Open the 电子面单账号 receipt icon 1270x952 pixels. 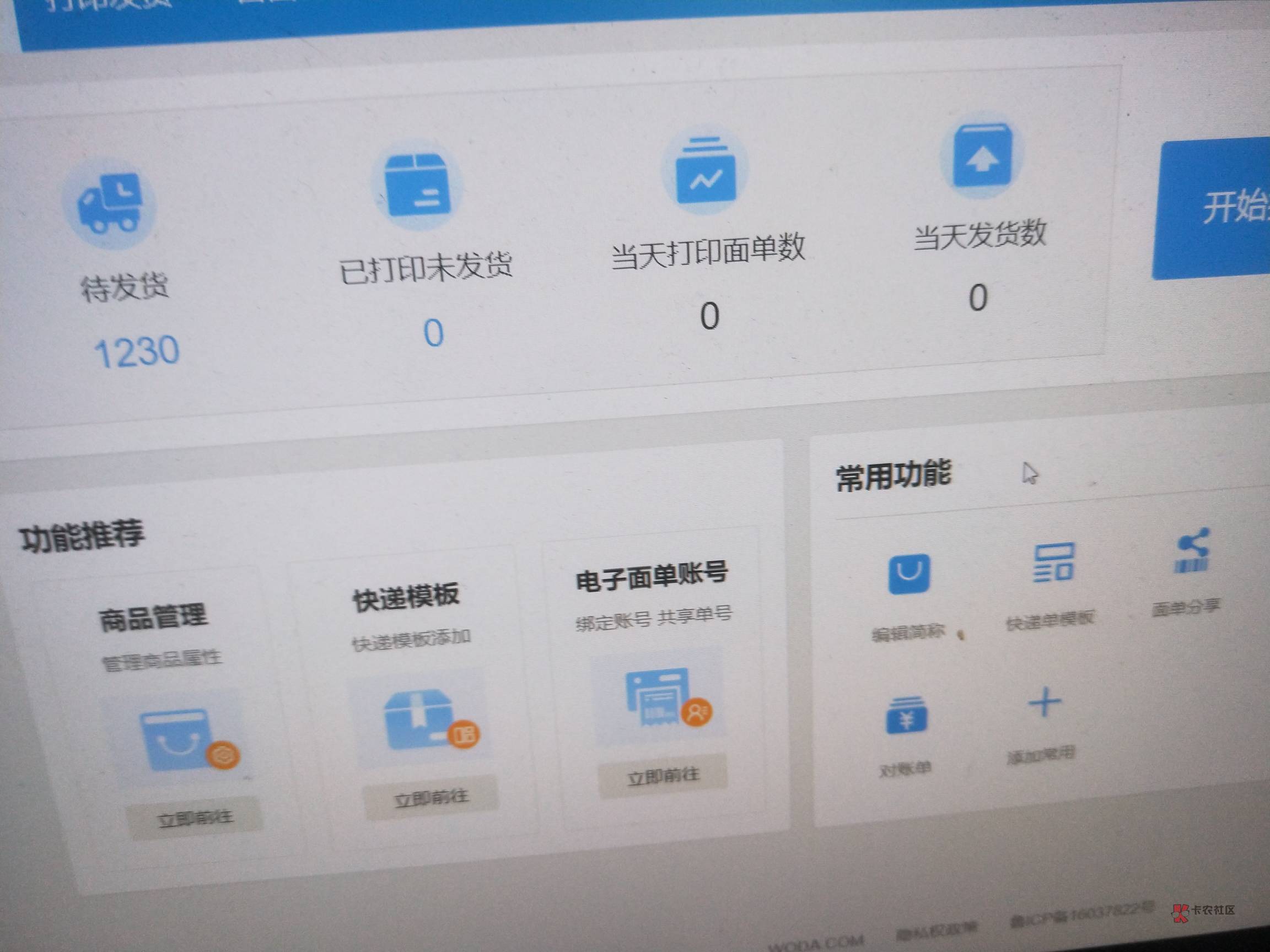coord(668,699)
